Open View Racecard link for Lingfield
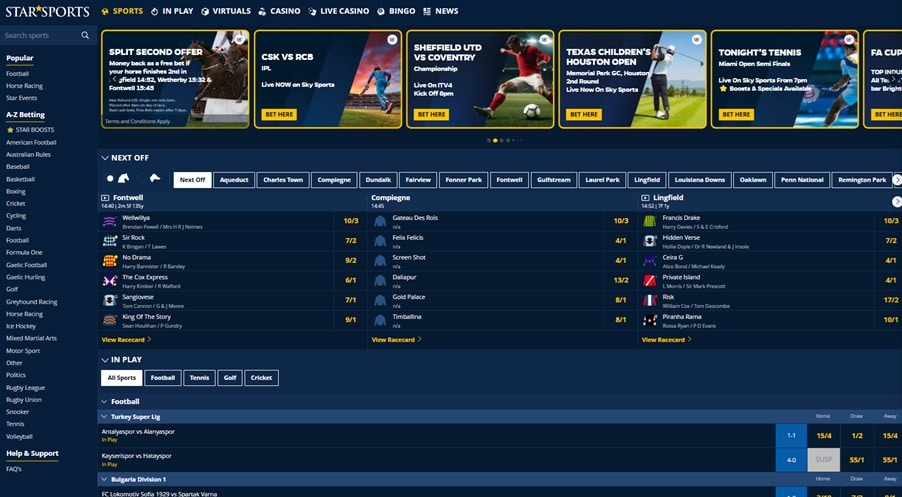 (666, 339)
